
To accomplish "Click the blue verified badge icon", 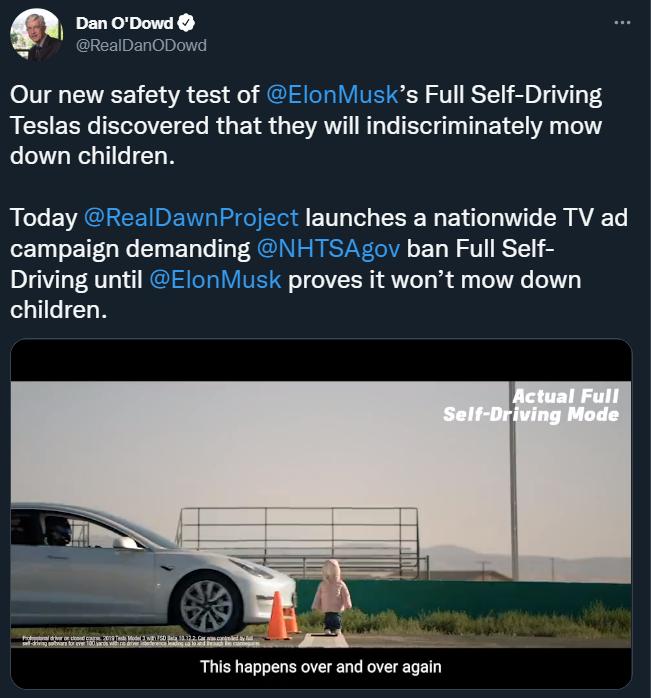I will 186,23.
